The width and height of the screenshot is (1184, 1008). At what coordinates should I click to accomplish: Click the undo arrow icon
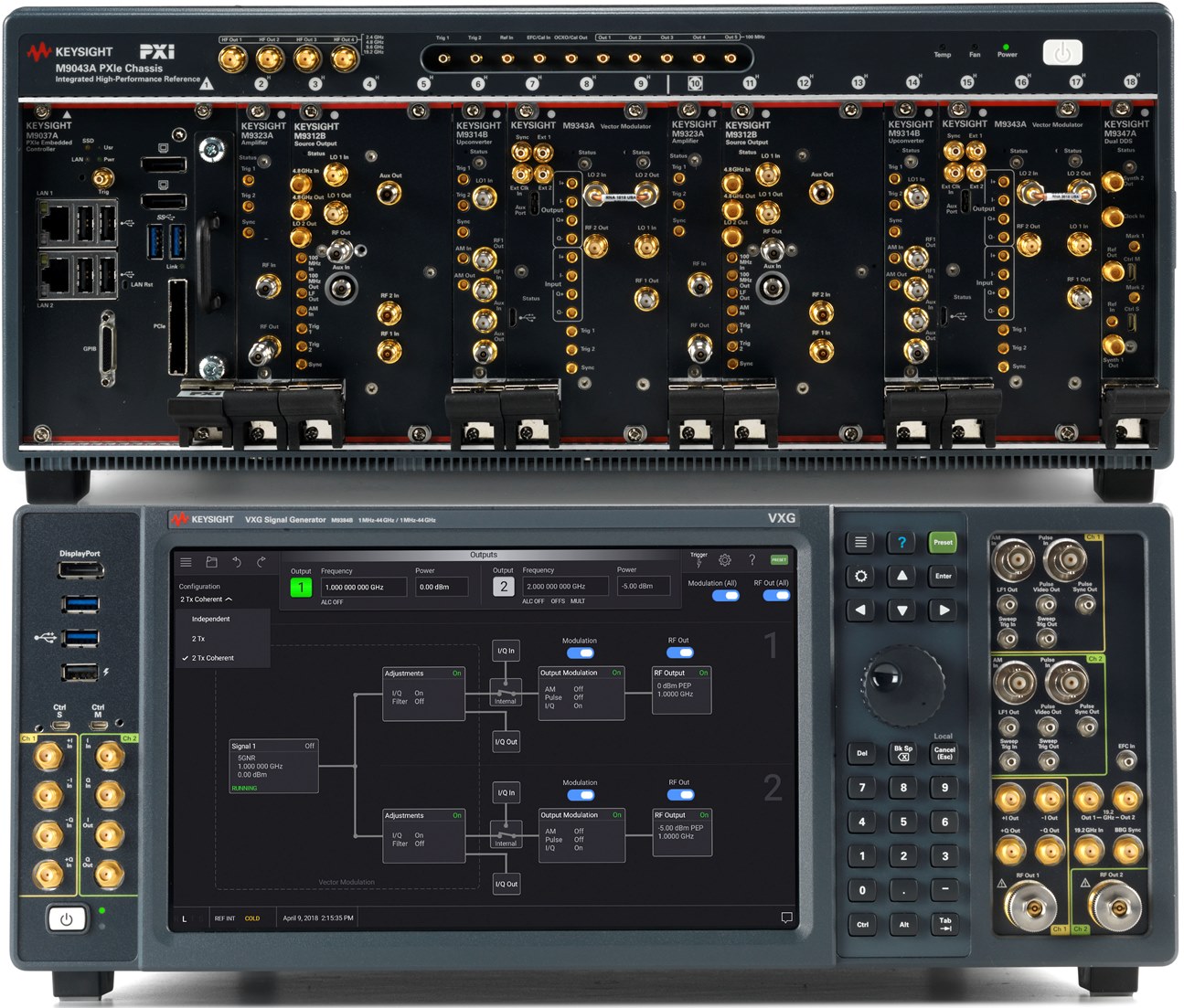click(x=237, y=562)
